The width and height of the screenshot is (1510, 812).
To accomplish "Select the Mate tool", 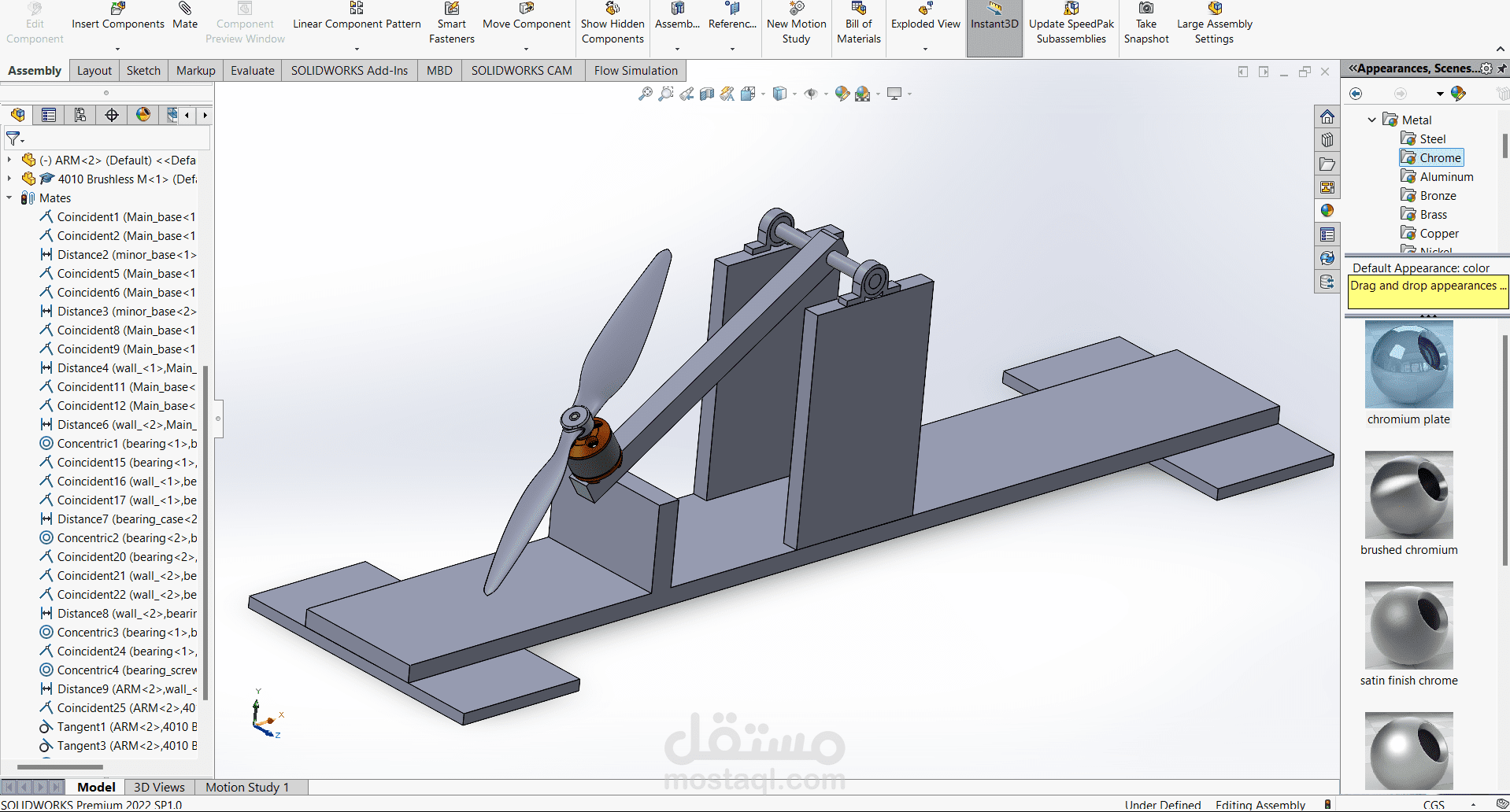I will click(x=185, y=17).
